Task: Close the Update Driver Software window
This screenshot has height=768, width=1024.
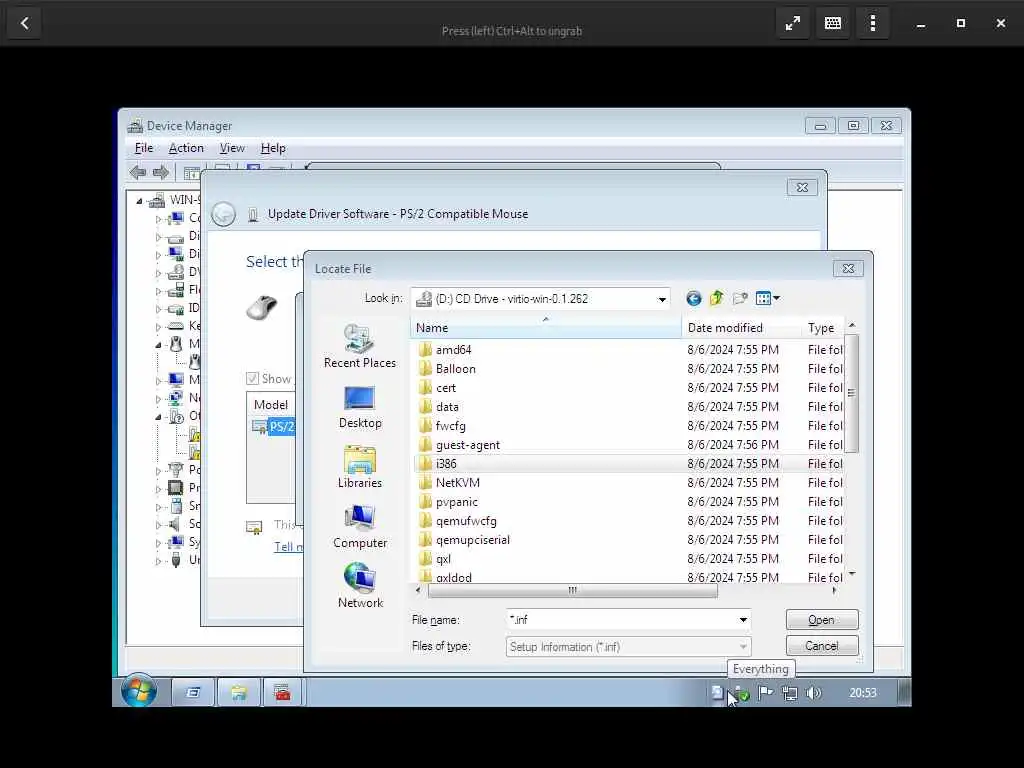Action: click(x=802, y=187)
